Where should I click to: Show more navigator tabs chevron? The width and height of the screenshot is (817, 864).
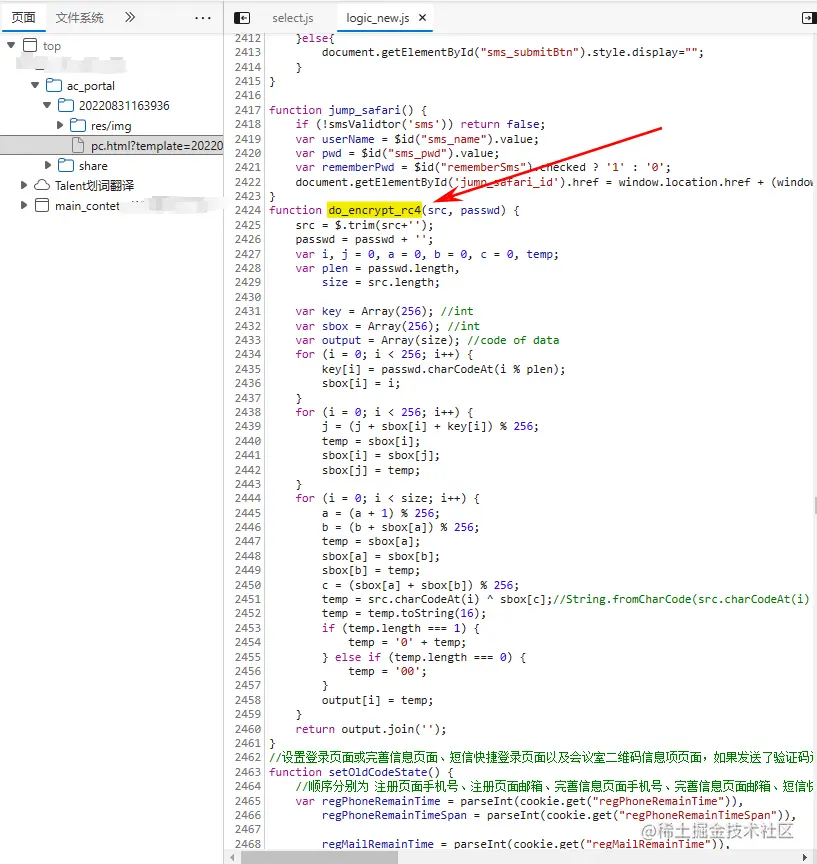pos(129,18)
